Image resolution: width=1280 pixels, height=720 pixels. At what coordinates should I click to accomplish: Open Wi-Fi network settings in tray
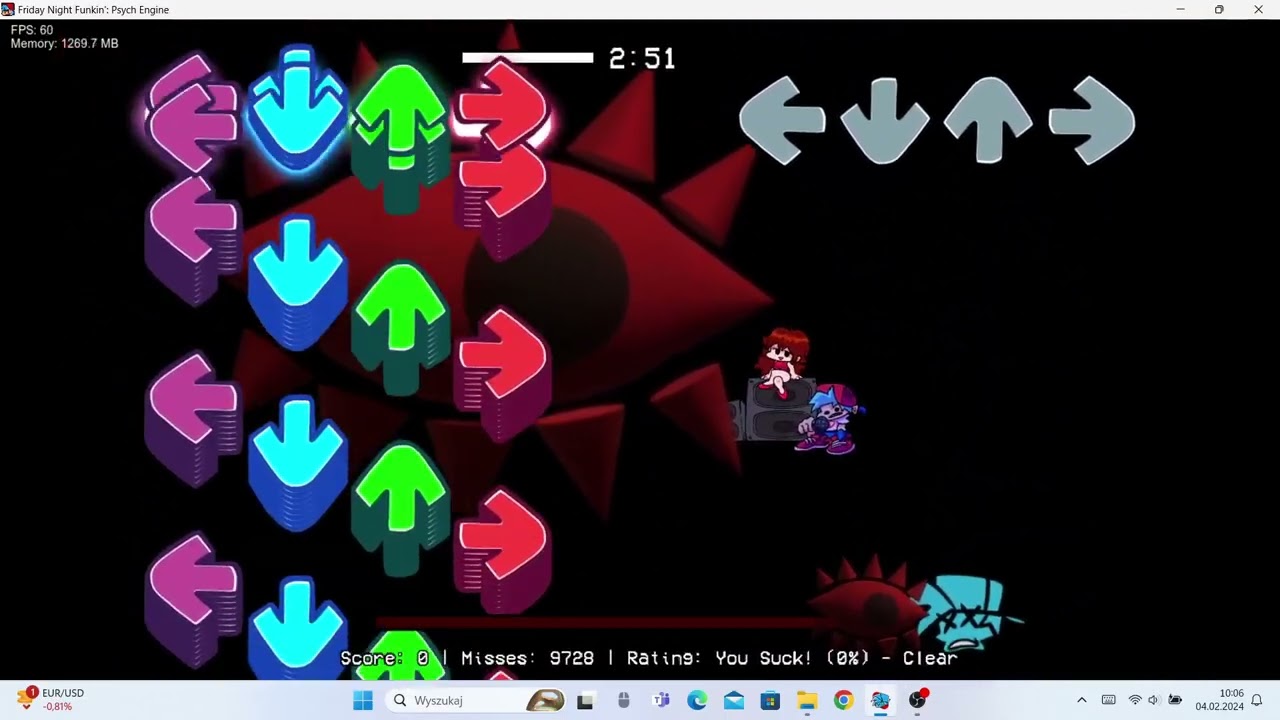[x=1135, y=700]
